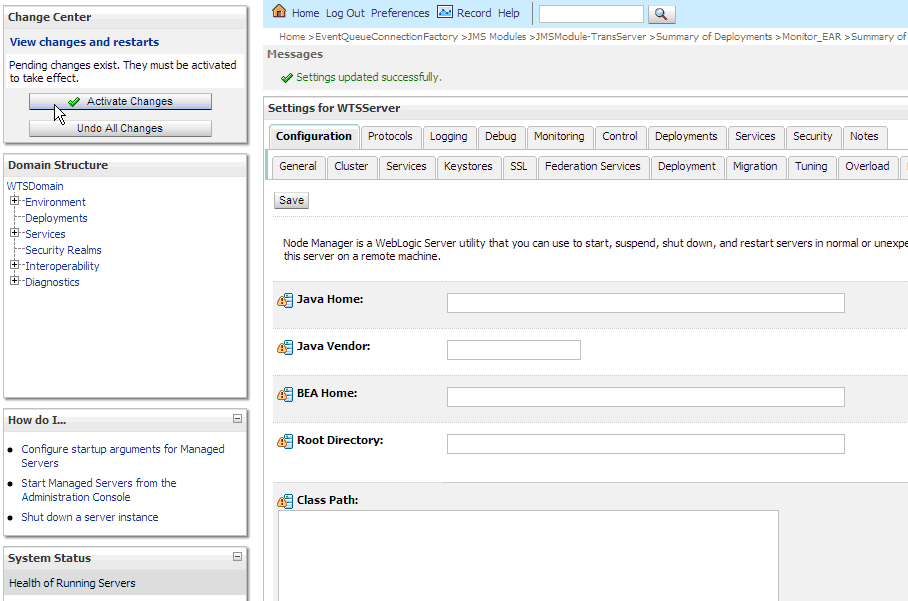Expand the Diagnostics tree node
Viewport: 908px width, 601px height.
[14, 281]
